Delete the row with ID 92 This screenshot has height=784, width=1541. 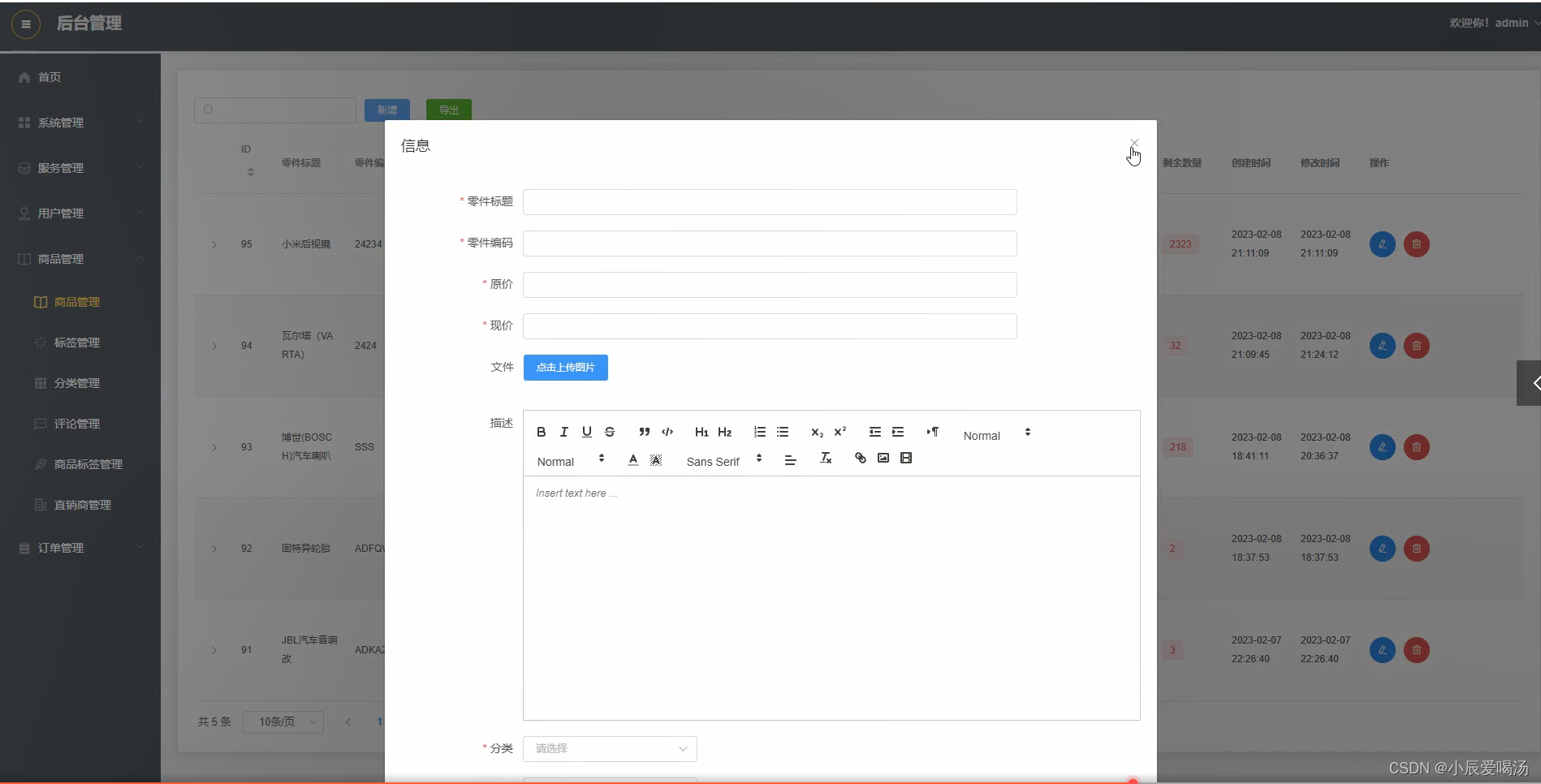1417,549
